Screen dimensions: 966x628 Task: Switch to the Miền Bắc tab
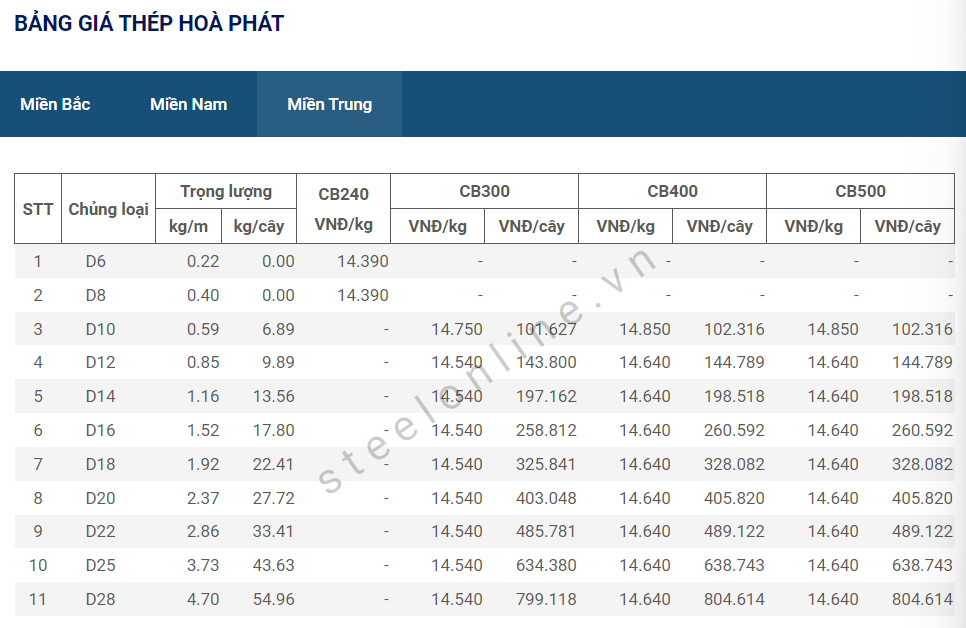(x=55, y=104)
